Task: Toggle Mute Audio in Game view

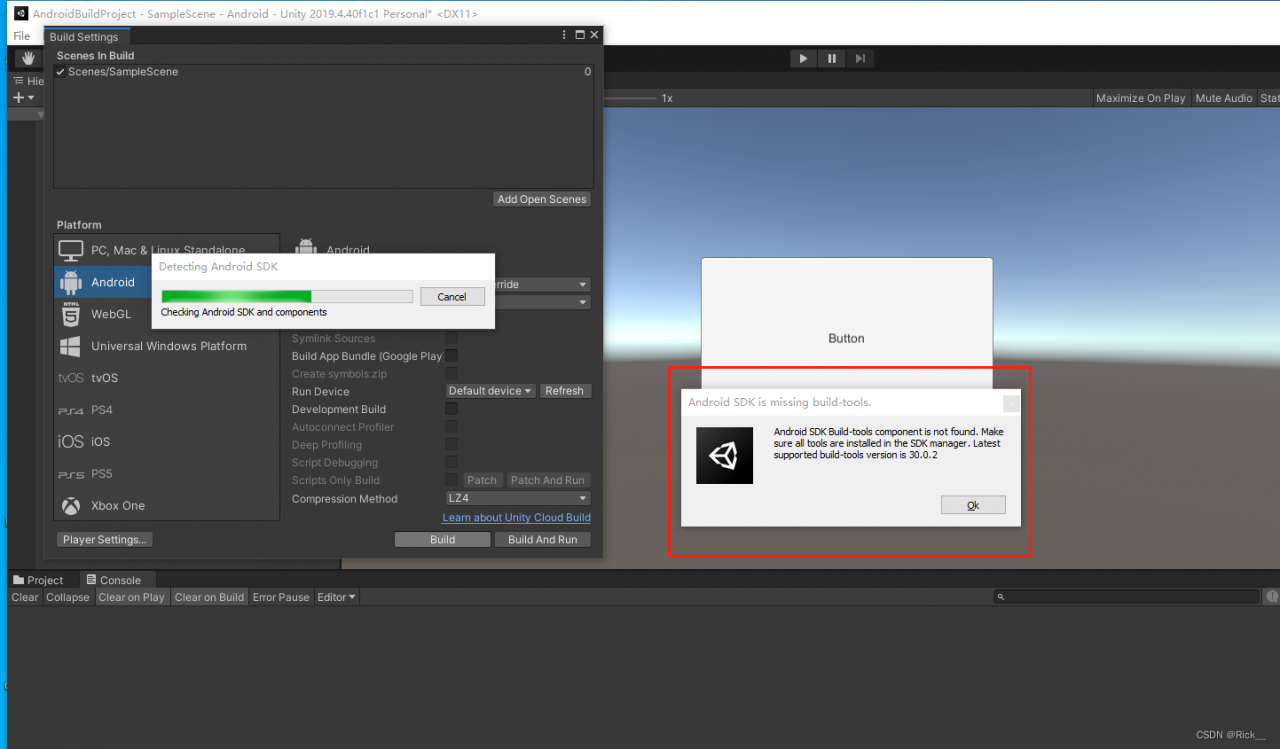Action: [x=1224, y=98]
